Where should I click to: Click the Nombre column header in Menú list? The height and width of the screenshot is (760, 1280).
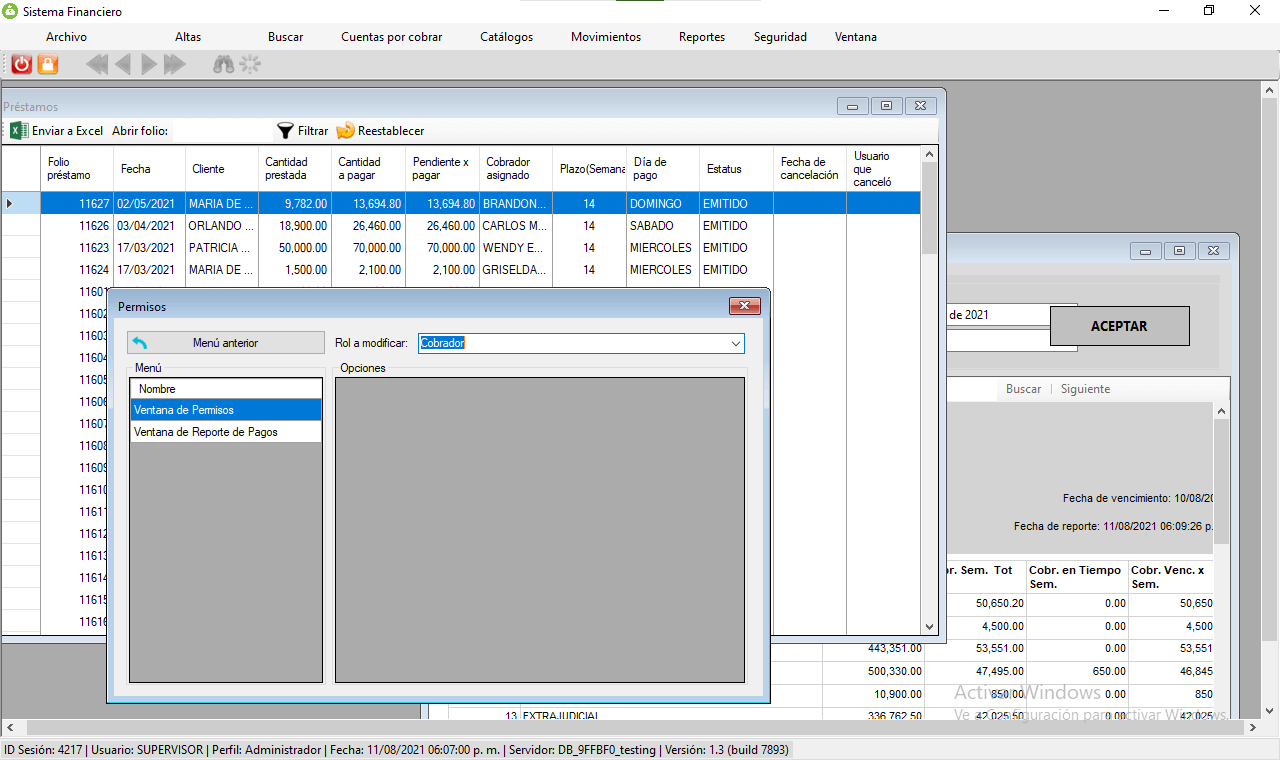[x=226, y=388]
